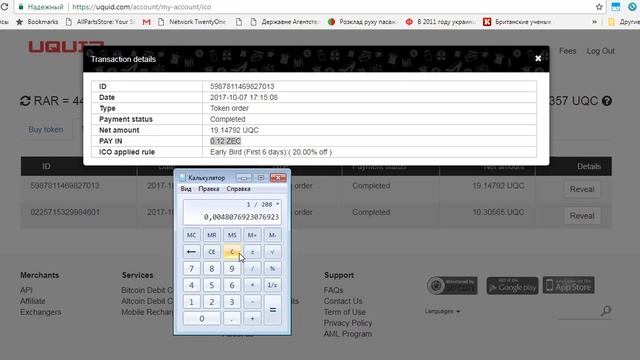Click calculator digit 5
This screenshot has width=640, height=360.
[211, 285]
